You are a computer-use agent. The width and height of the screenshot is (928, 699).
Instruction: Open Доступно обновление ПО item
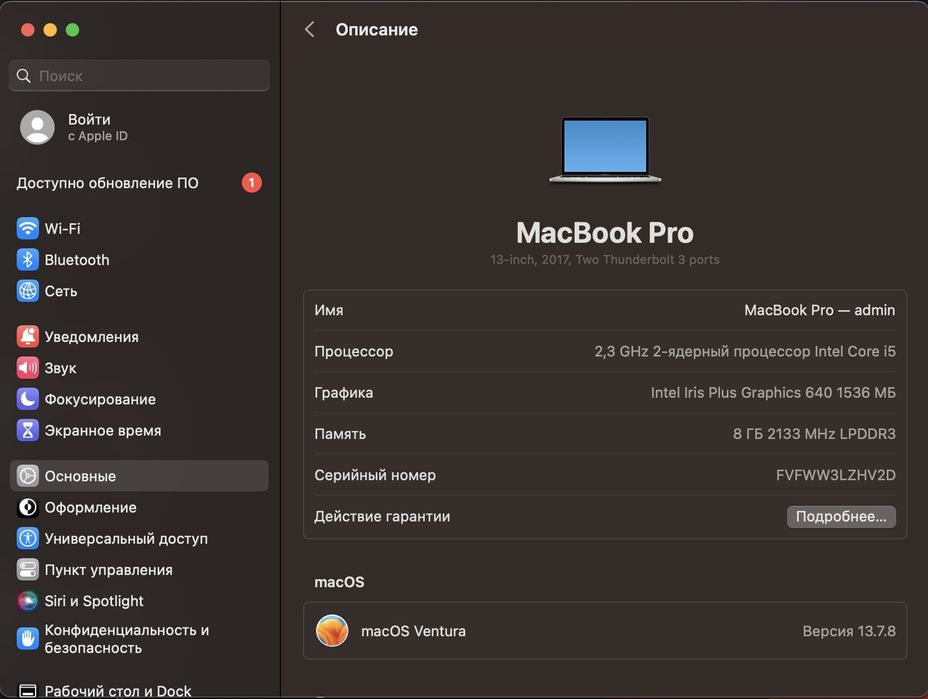coord(139,183)
